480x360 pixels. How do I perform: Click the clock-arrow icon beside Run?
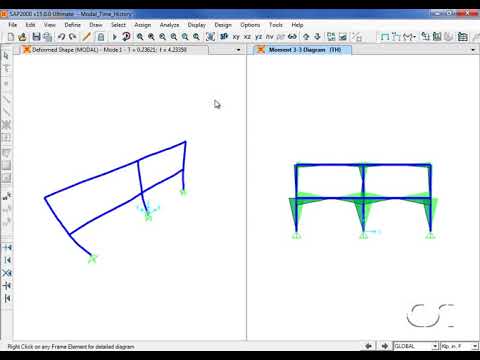(126, 37)
